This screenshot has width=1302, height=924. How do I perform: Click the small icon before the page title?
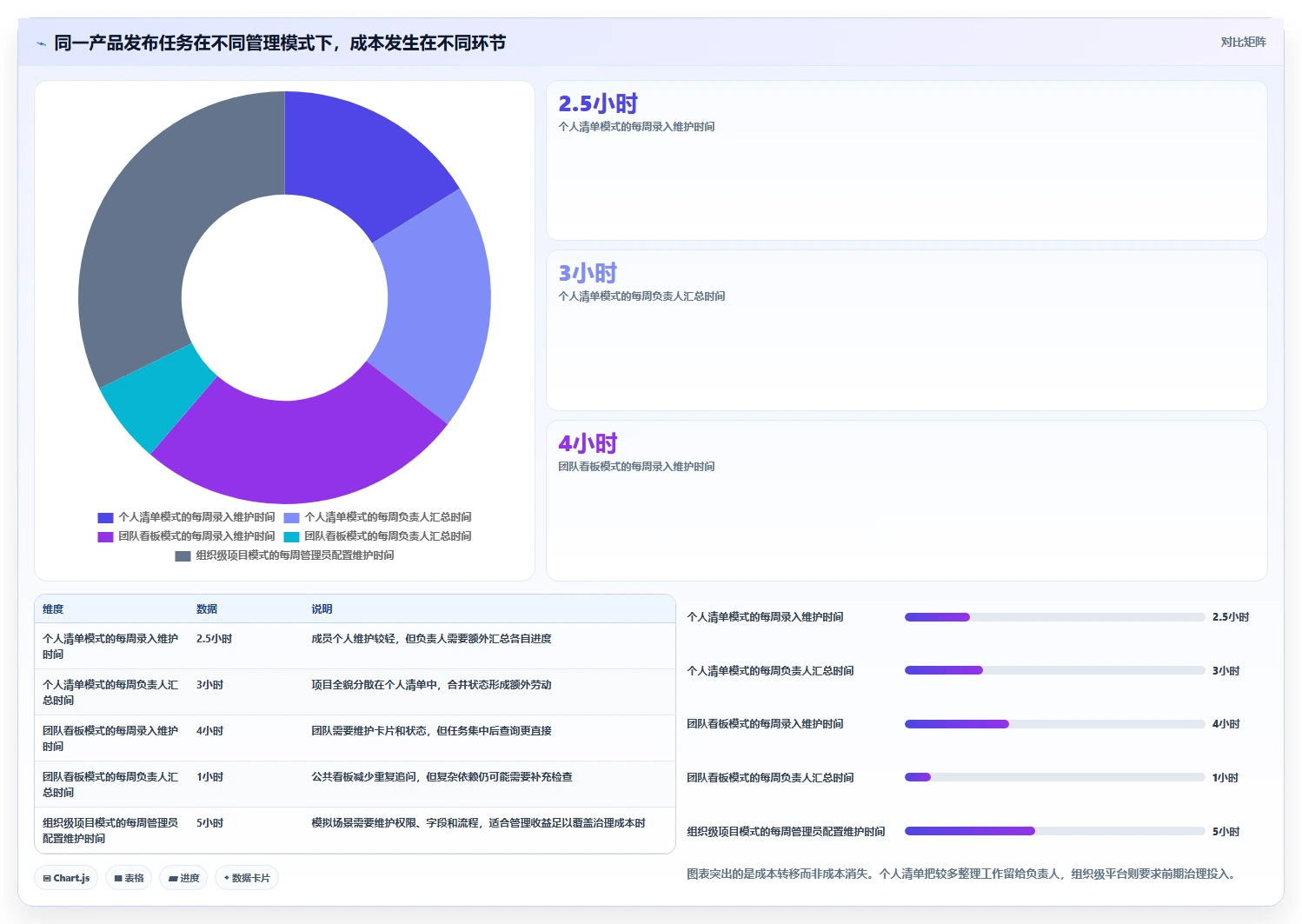[x=41, y=43]
